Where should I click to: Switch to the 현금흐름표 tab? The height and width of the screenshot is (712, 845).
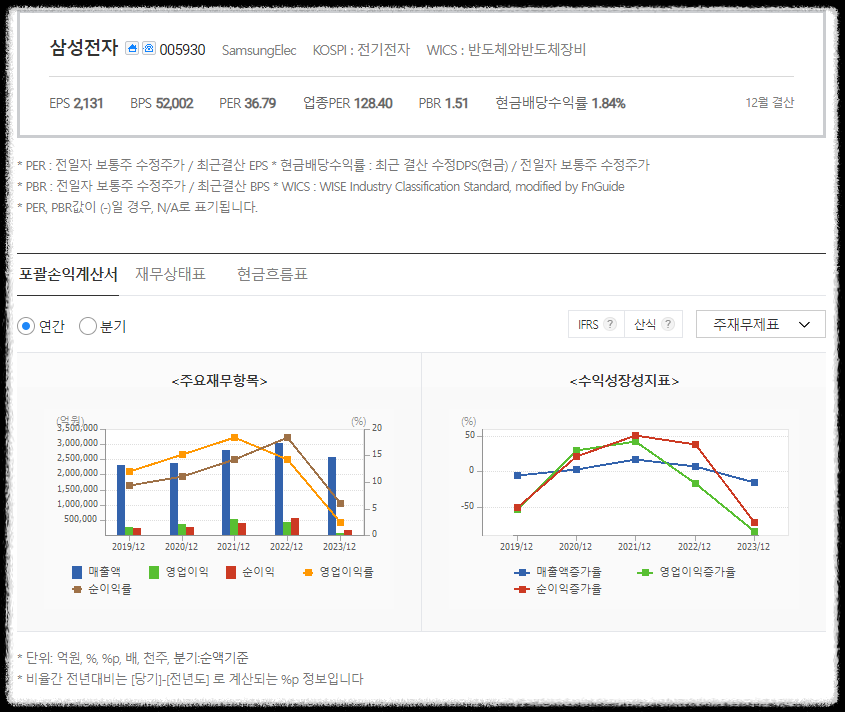(x=272, y=274)
